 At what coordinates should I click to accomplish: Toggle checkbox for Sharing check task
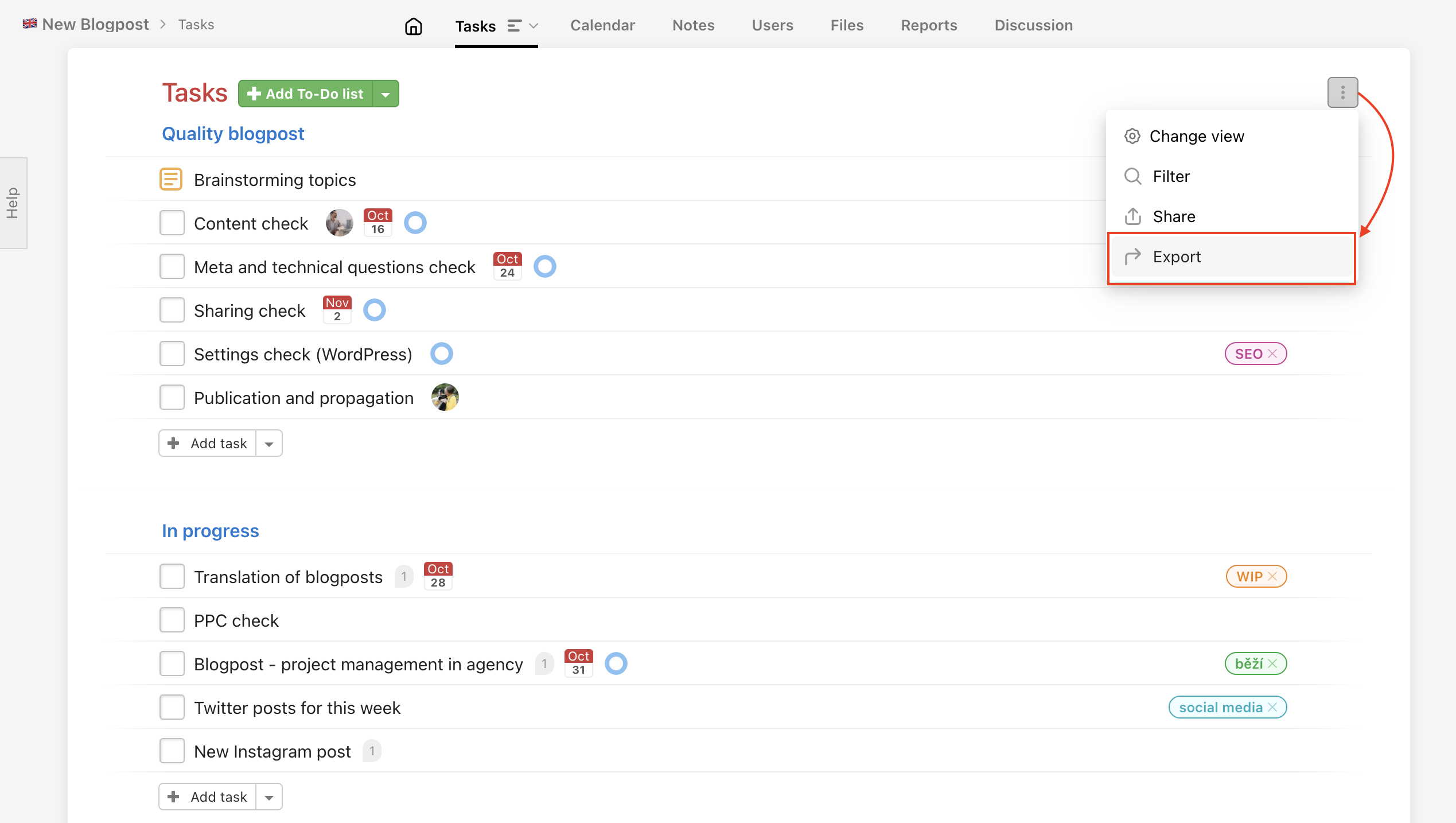172,311
